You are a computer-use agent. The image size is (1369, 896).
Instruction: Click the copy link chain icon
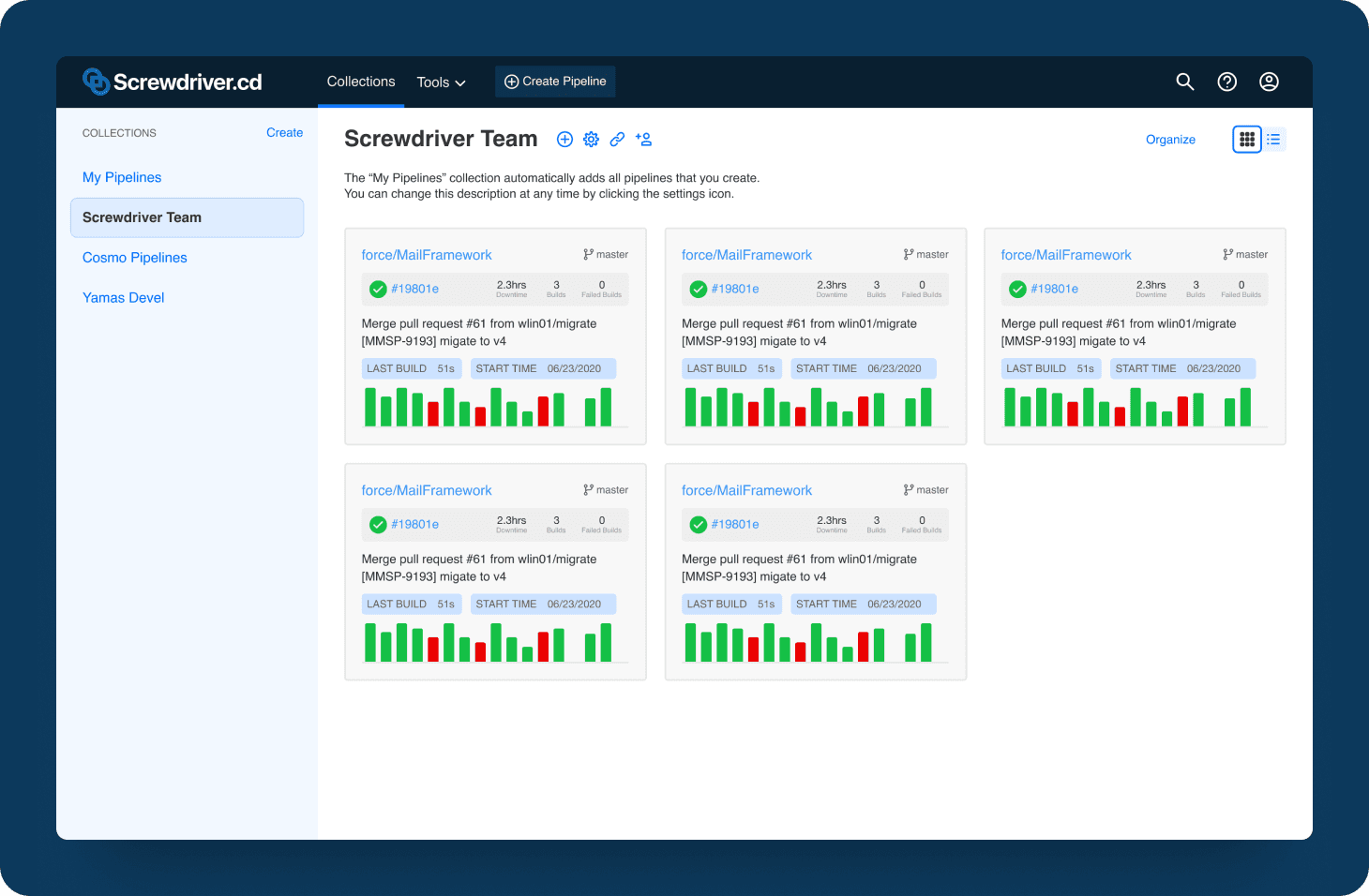pyautogui.click(x=617, y=140)
